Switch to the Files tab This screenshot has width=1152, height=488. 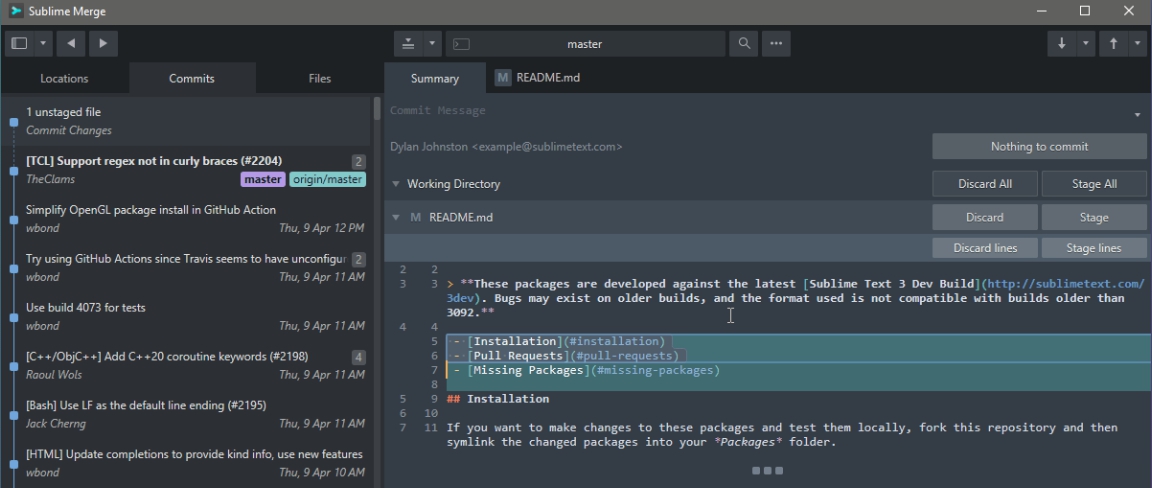pos(320,78)
